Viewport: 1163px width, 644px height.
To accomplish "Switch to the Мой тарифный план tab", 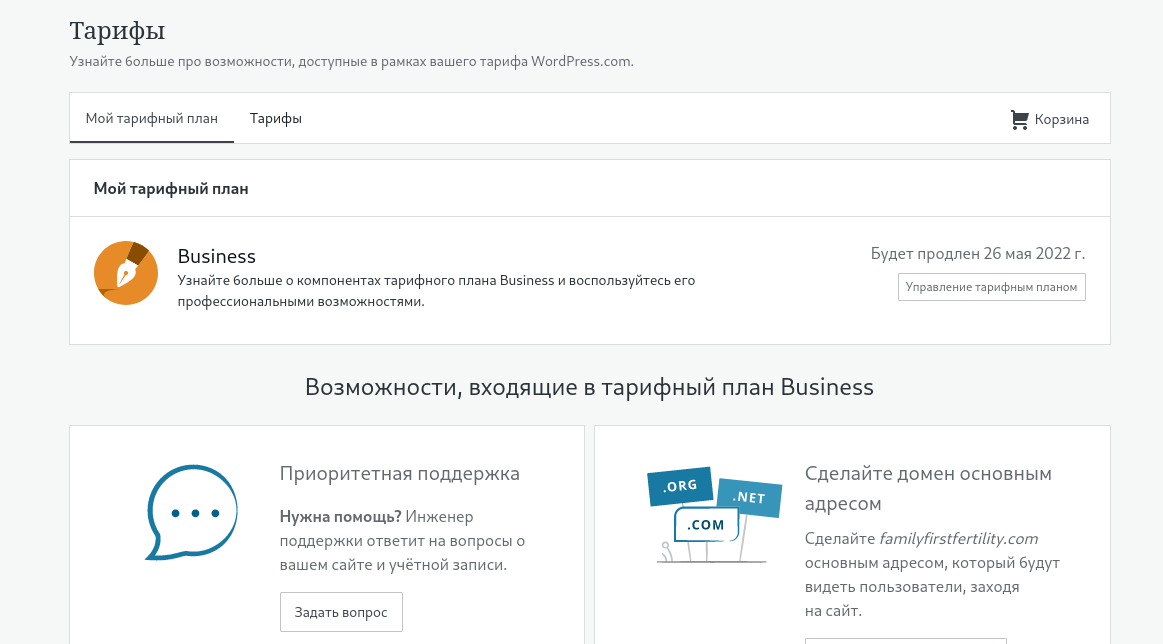I will (x=152, y=118).
